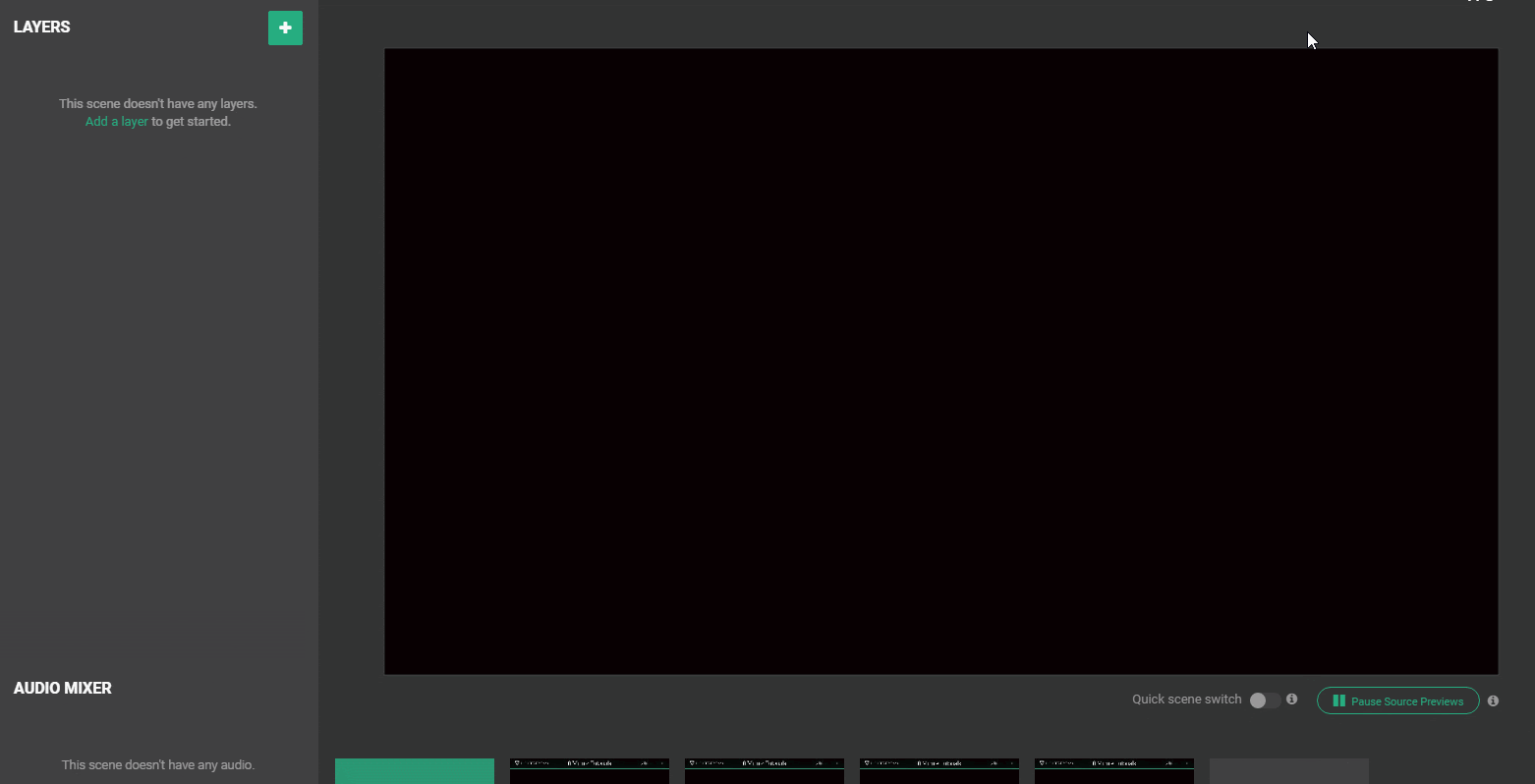Click the AUDIO MIXER panel heading
This screenshot has width=1535, height=784.
coord(63,689)
